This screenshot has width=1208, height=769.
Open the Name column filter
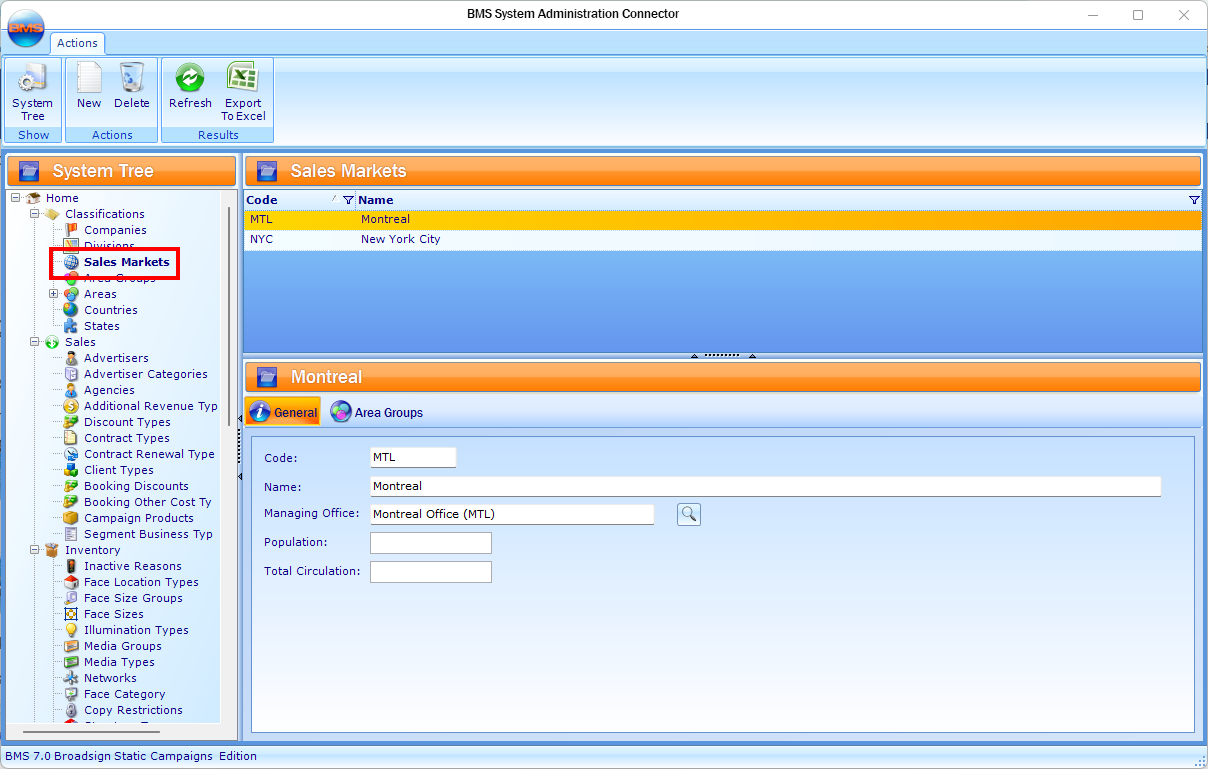click(1194, 200)
